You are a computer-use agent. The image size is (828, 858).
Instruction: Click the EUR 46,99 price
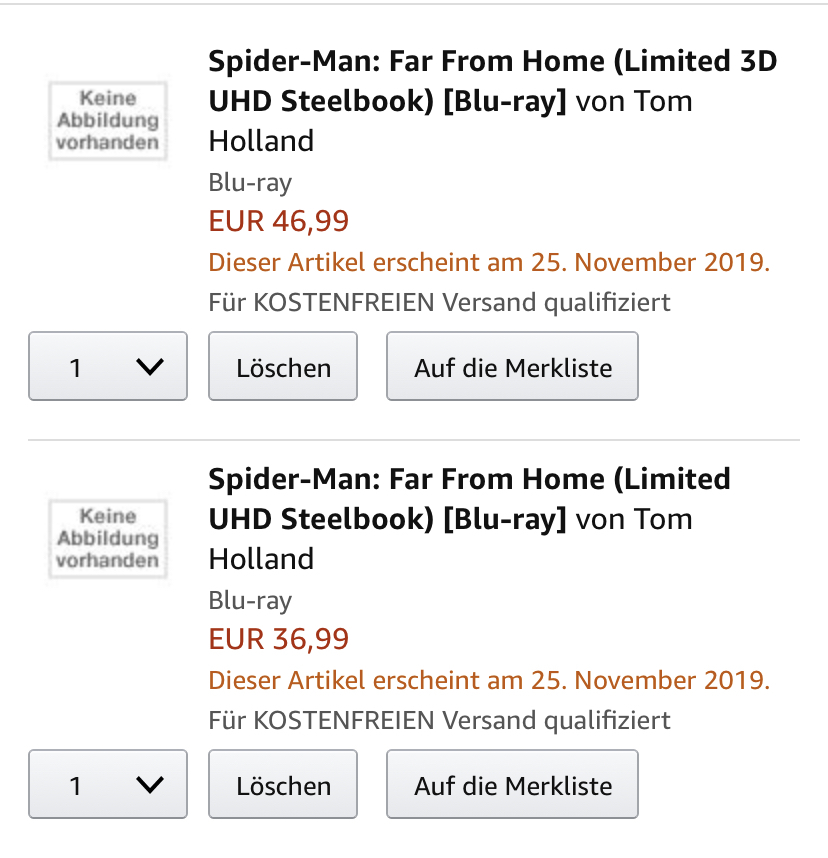(278, 221)
